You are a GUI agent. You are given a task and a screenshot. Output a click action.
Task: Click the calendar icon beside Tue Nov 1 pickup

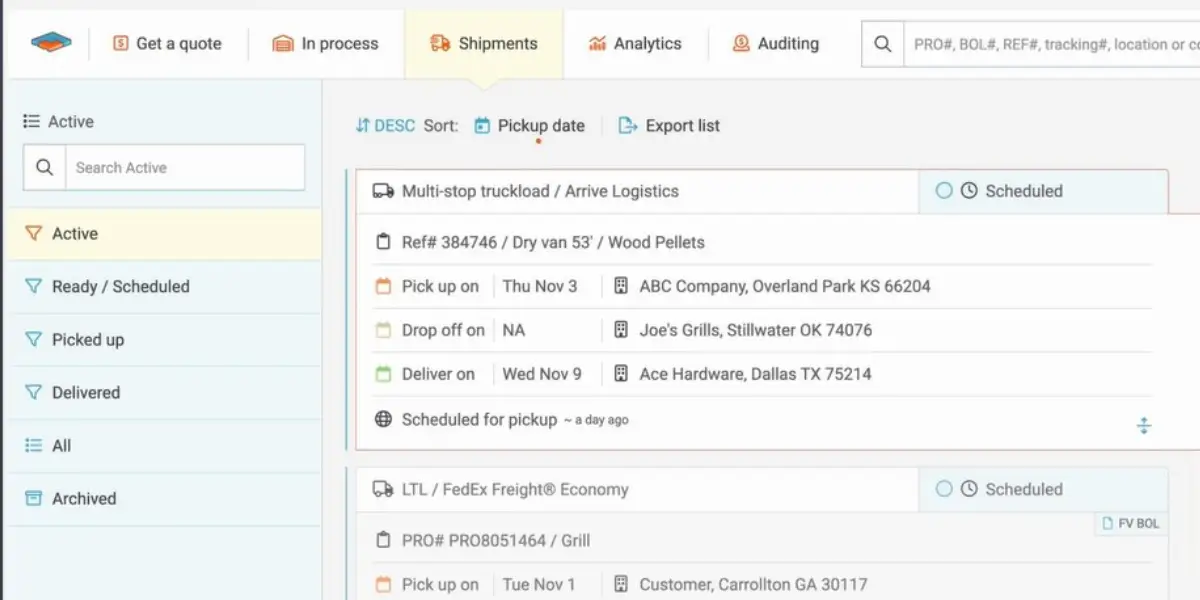click(383, 584)
